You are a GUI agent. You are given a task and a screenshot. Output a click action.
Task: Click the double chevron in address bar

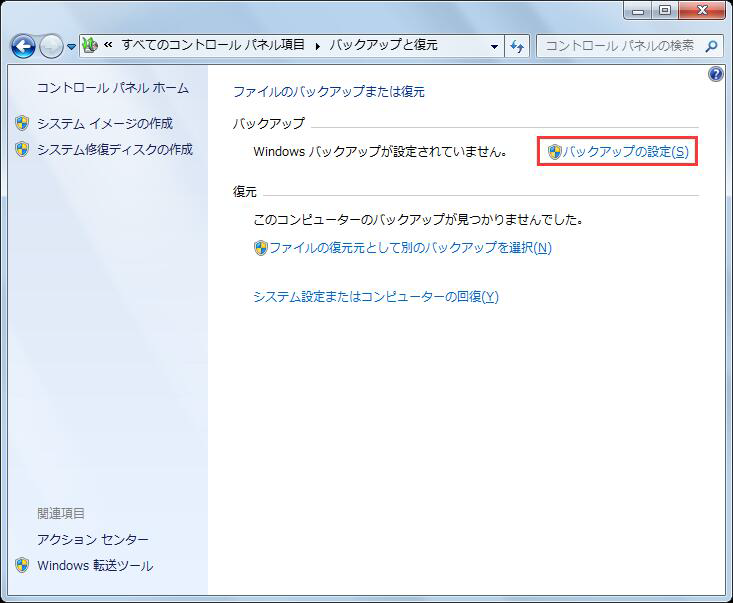108,45
